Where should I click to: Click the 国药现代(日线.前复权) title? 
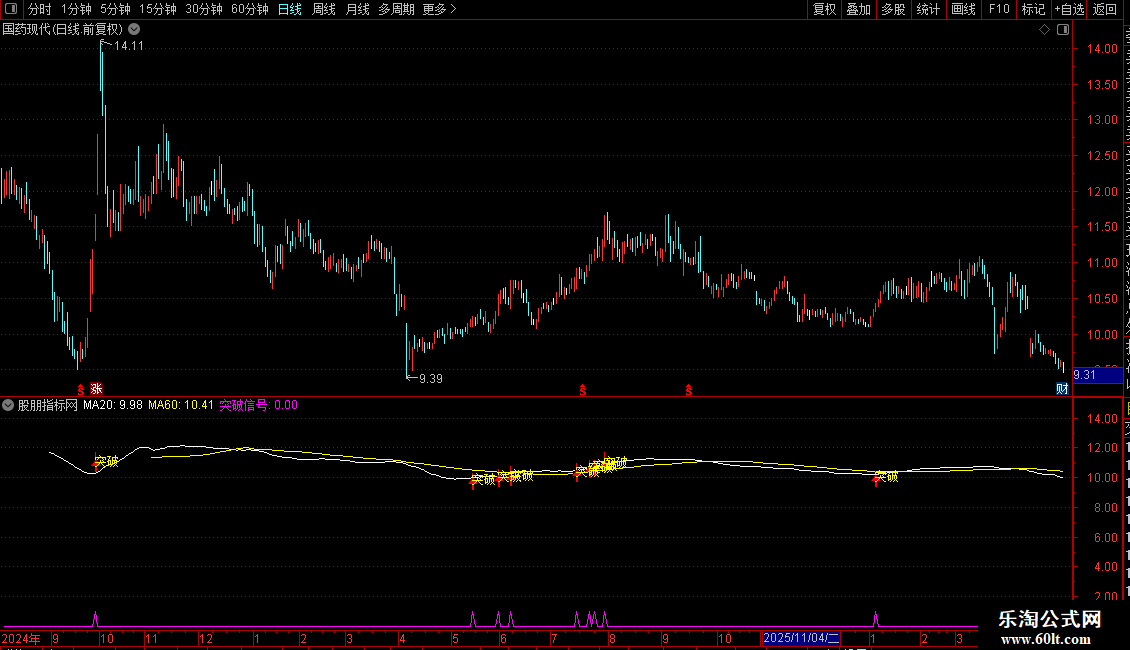coord(63,30)
